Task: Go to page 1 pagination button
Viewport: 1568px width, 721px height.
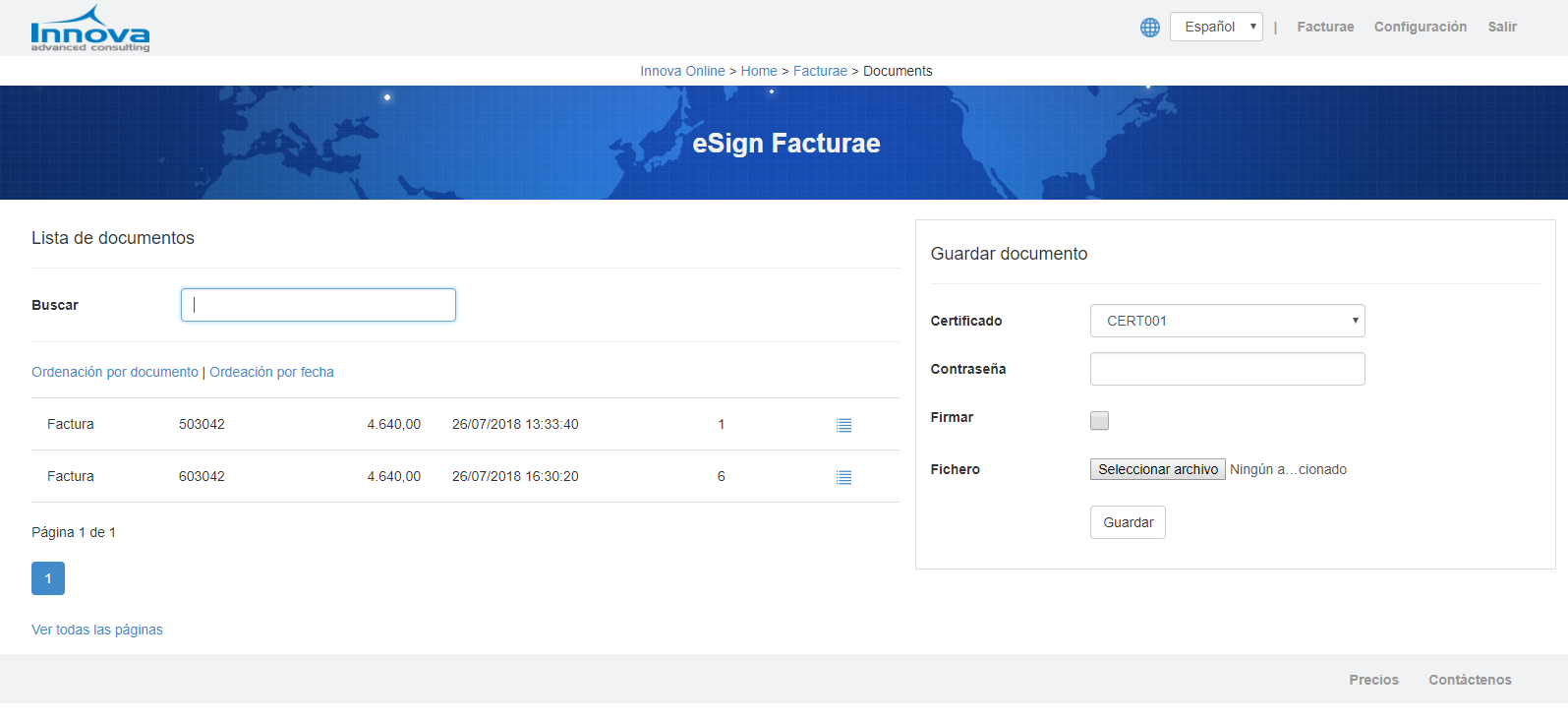Action: click(48, 578)
